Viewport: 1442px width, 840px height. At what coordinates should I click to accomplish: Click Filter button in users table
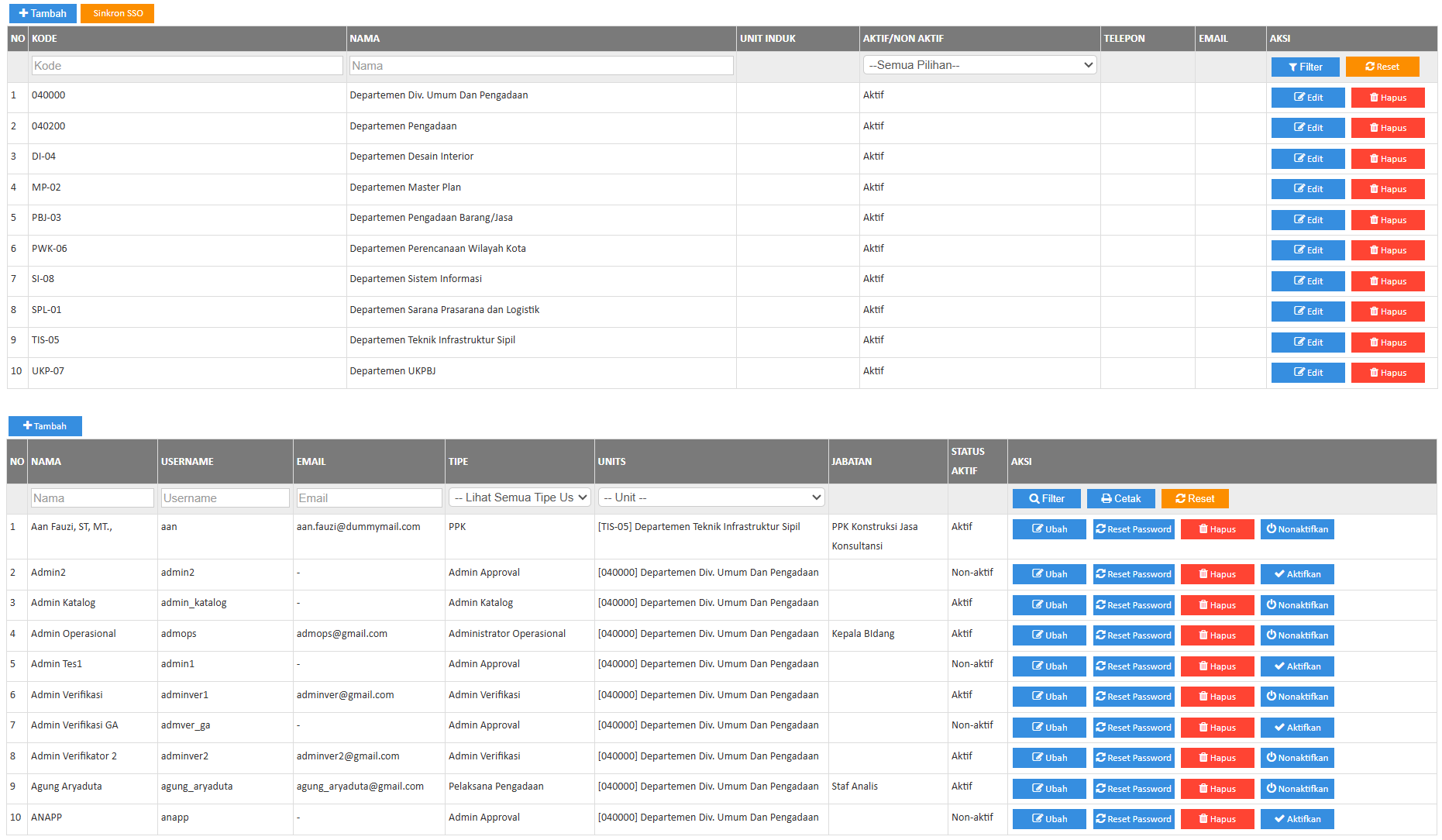[x=1046, y=498]
